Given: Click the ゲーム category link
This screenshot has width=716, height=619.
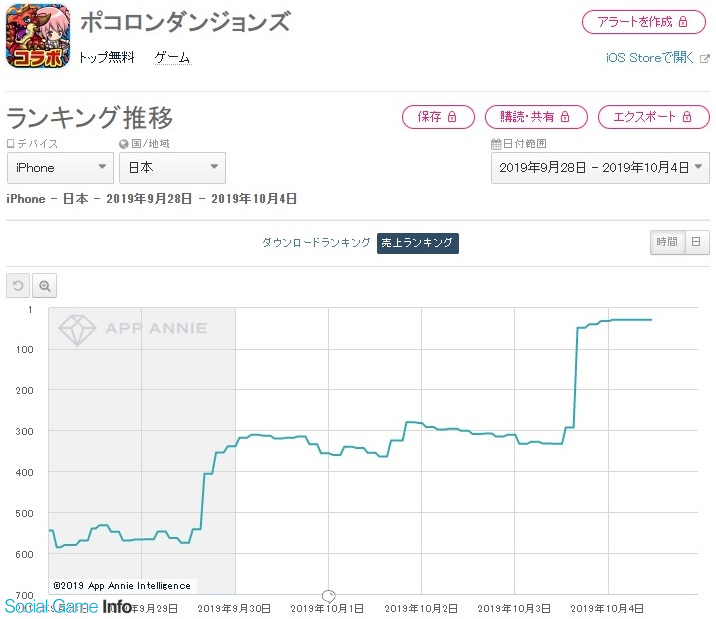Looking at the screenshot, I should pos(173,58).
